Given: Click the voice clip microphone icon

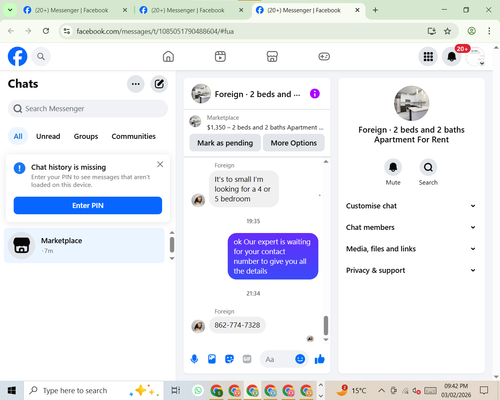Looking at the screenshot, I should coord(194,359).
